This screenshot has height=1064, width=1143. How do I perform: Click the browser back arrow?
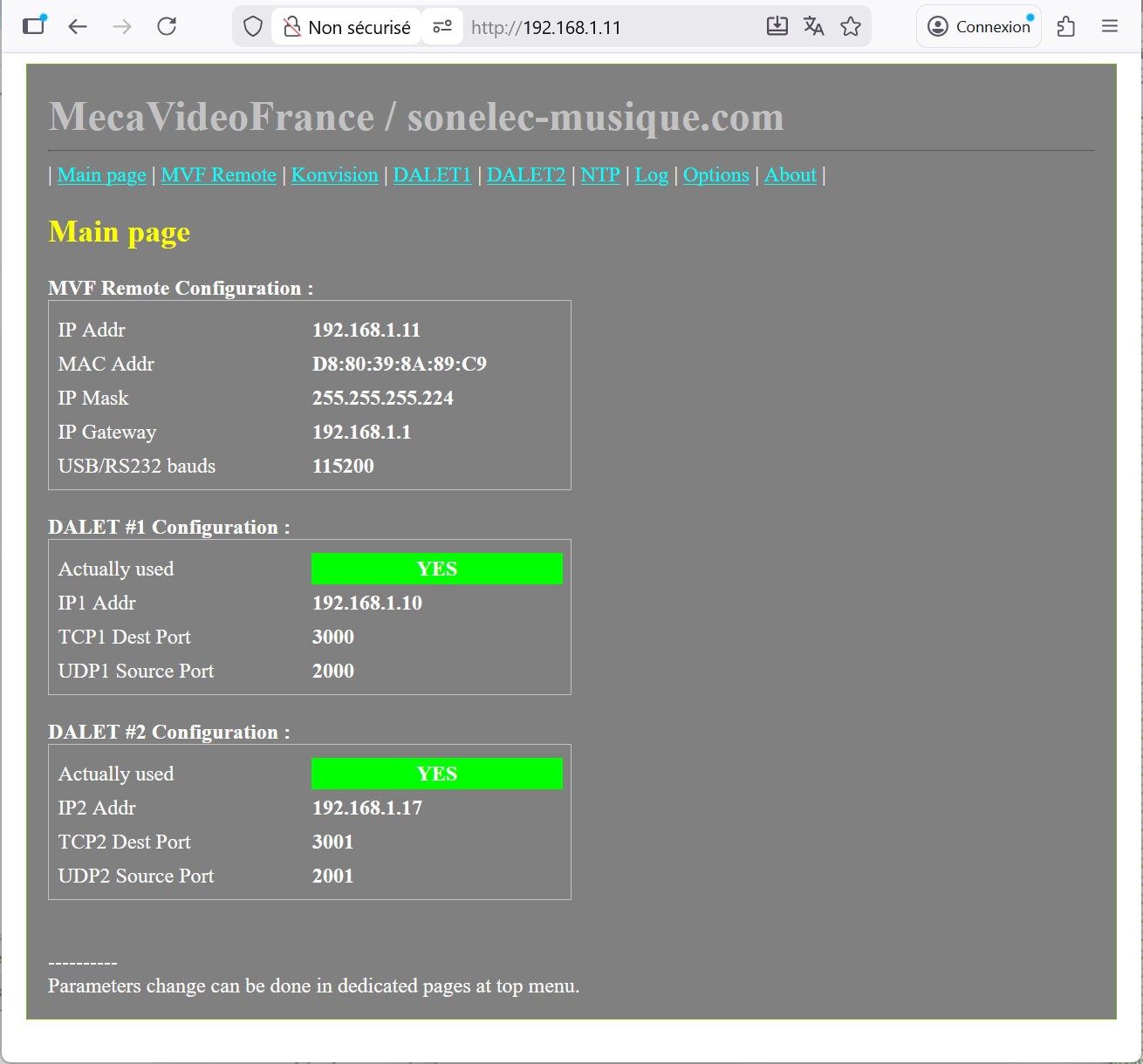tap(78, 26)
